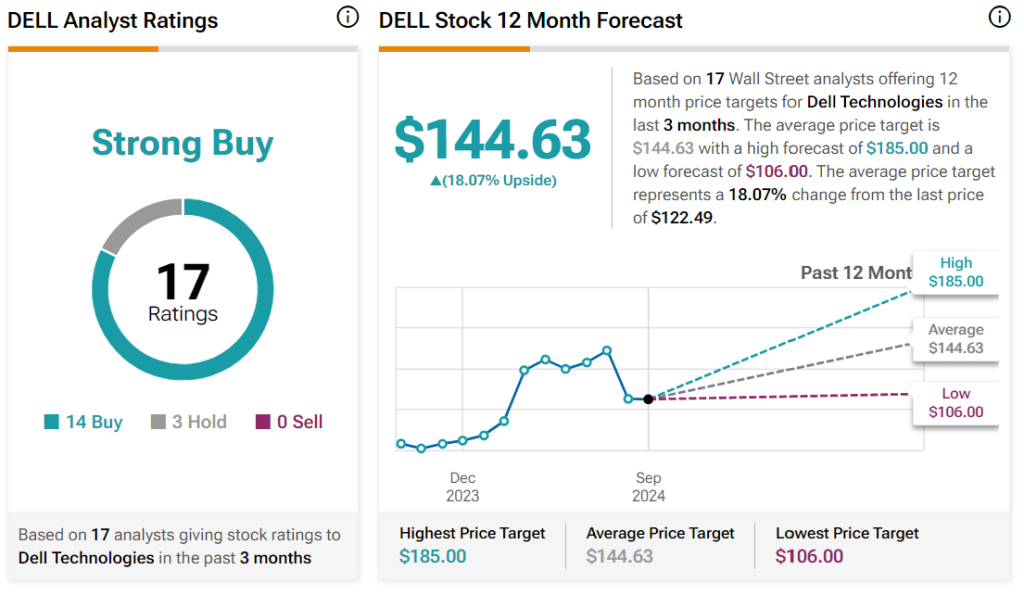Click info icon beside 12 Month Forecast
Screen dimensions: 1024x595
point(998,17)
